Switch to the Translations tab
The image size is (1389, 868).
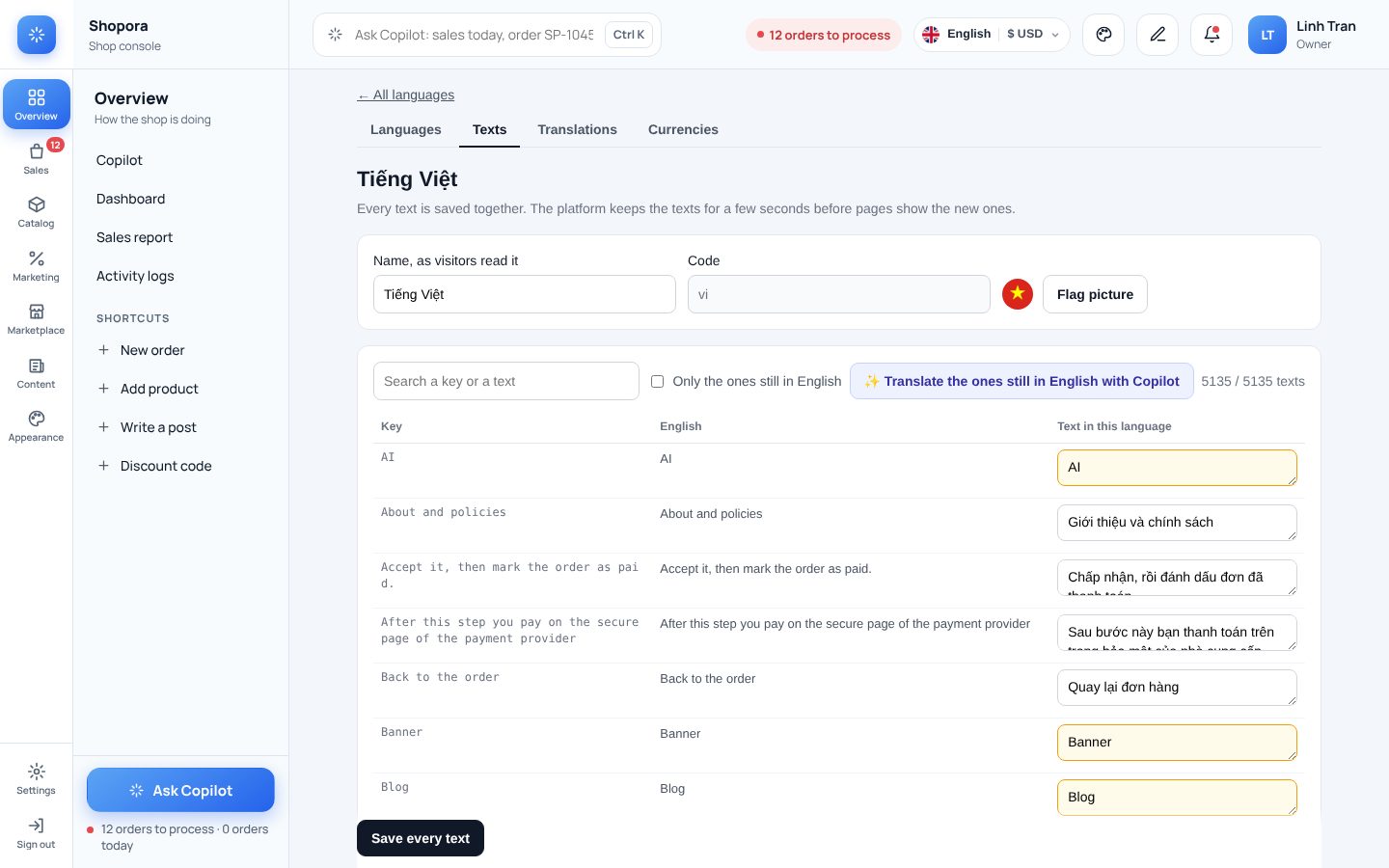[x=577, y=129]
